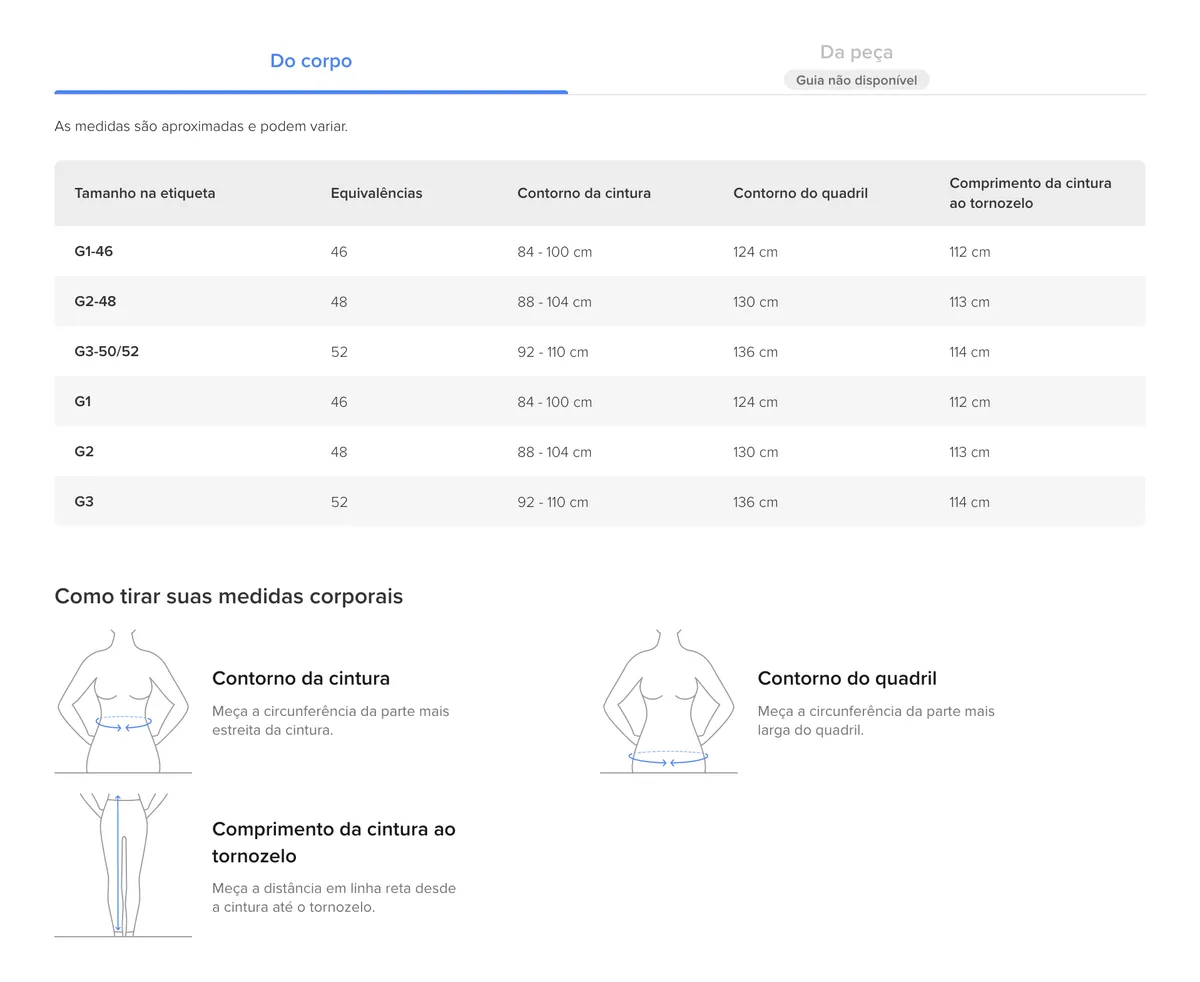Select the plain G2 size row label
This screenshot has width=1200, height=982.
point(84,451)
